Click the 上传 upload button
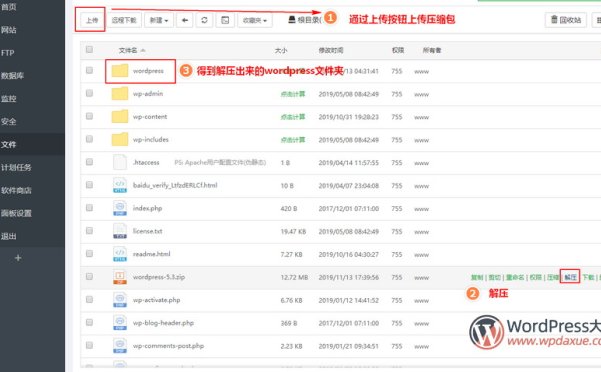This screenshot has height=372, width=601. coord(92,20)
